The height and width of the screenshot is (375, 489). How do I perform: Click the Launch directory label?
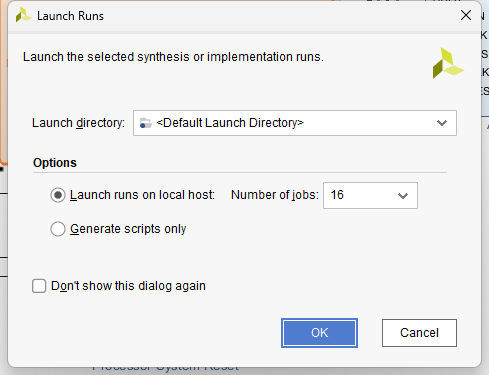pos(78,123)
